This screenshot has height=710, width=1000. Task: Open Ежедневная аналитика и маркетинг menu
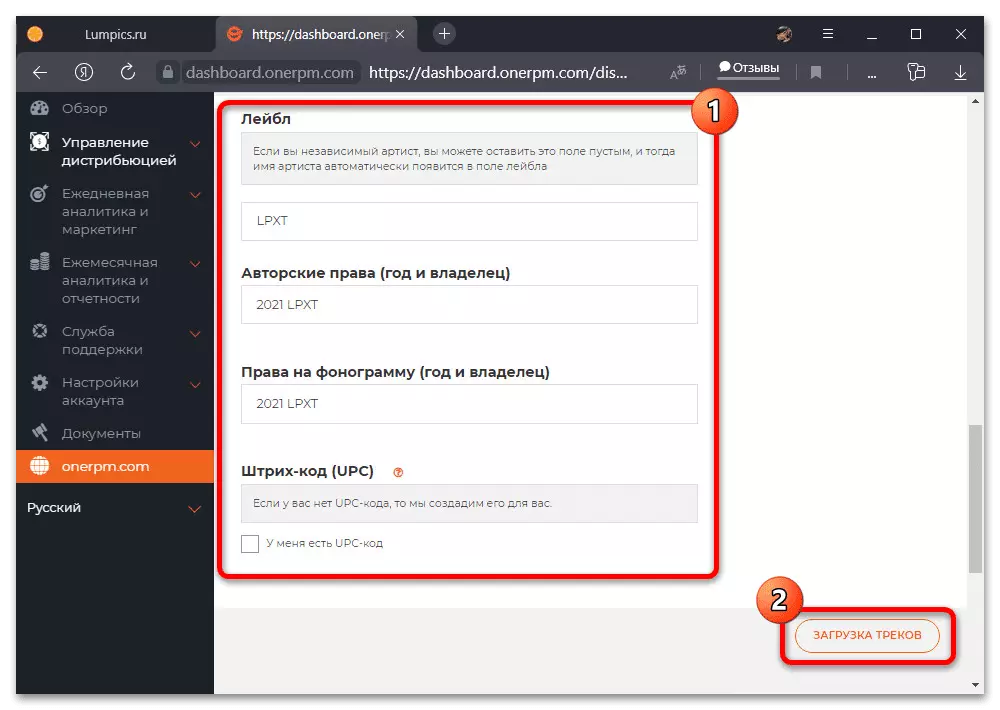105,211
